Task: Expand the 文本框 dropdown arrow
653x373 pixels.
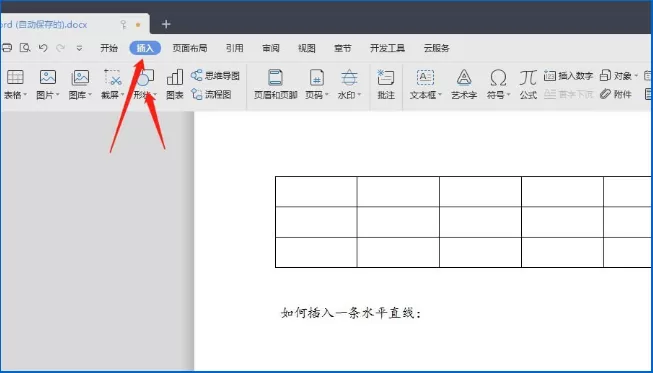Action: [440, 95]
